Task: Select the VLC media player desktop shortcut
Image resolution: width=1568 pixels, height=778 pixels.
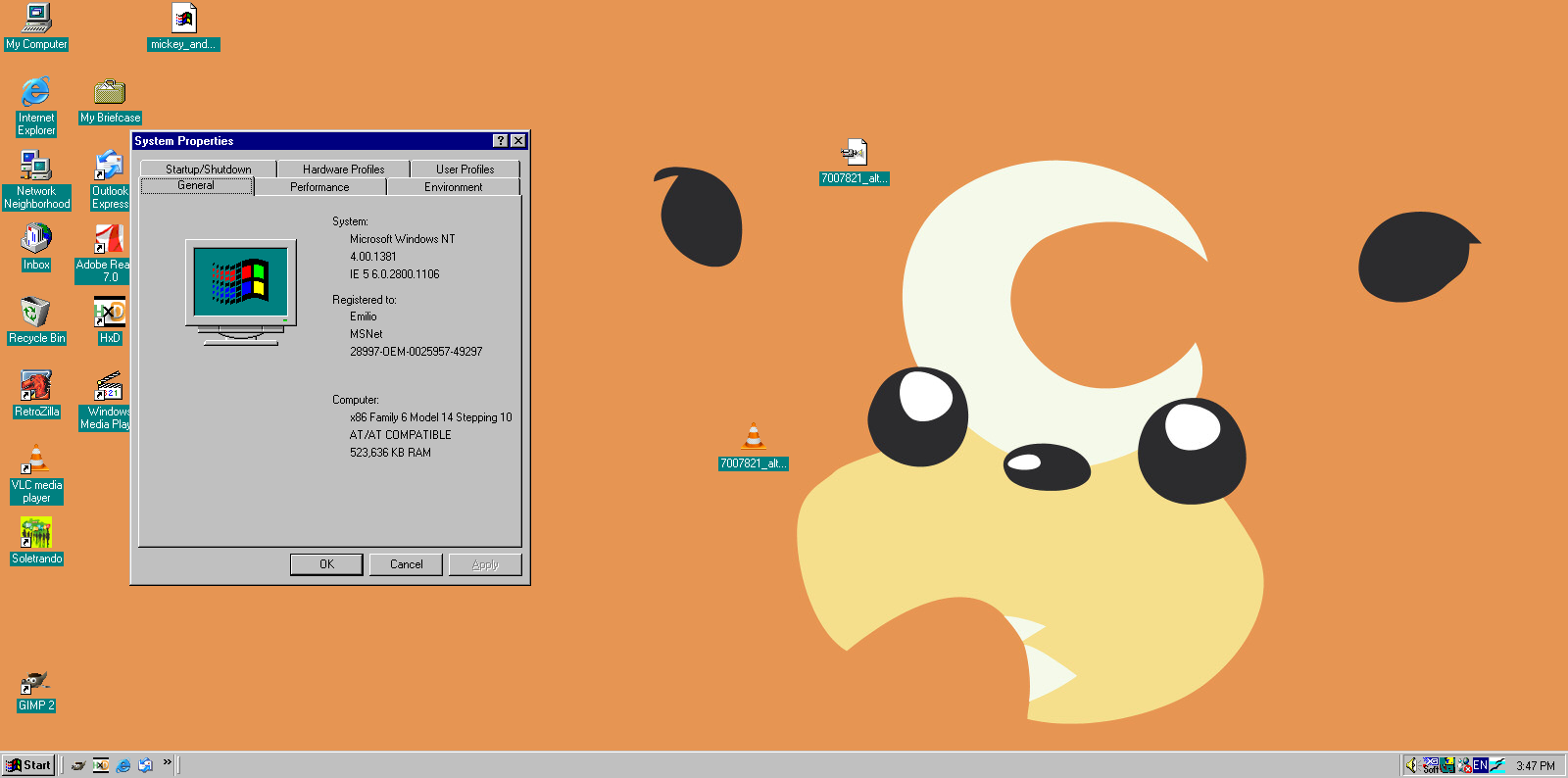Action: [36, 461]
